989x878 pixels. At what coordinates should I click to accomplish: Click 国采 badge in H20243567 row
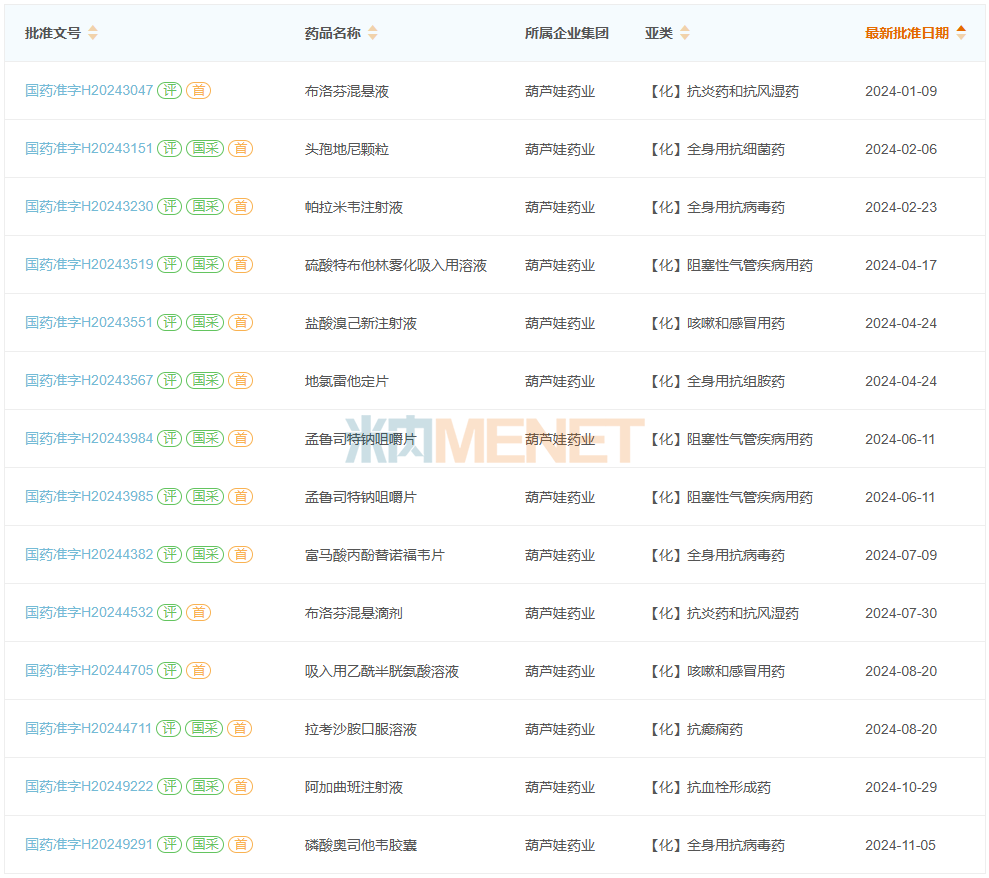205,381
